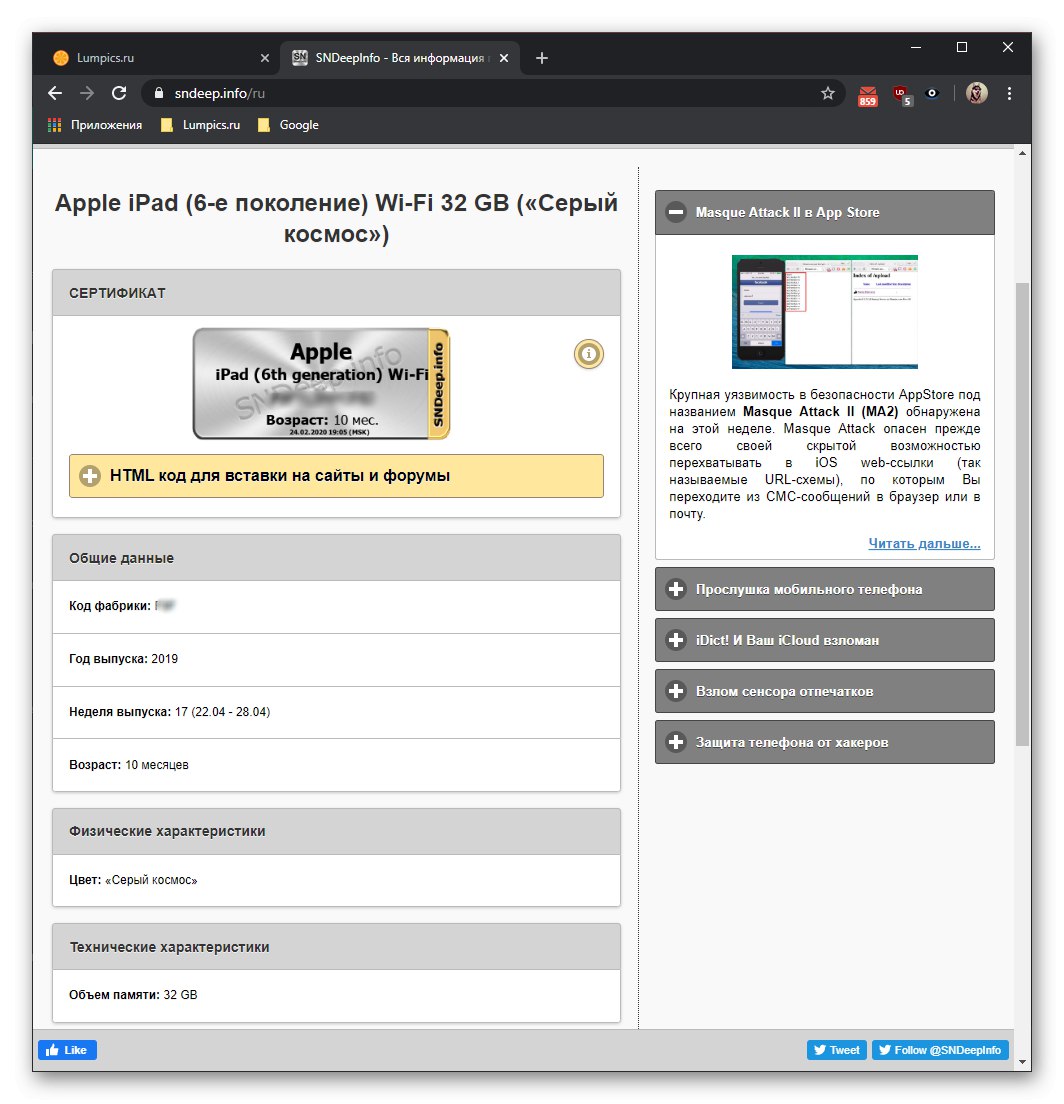Screen dimensions: 1064x1104
Task: Click the address bar URL
Action: (219, 94)
